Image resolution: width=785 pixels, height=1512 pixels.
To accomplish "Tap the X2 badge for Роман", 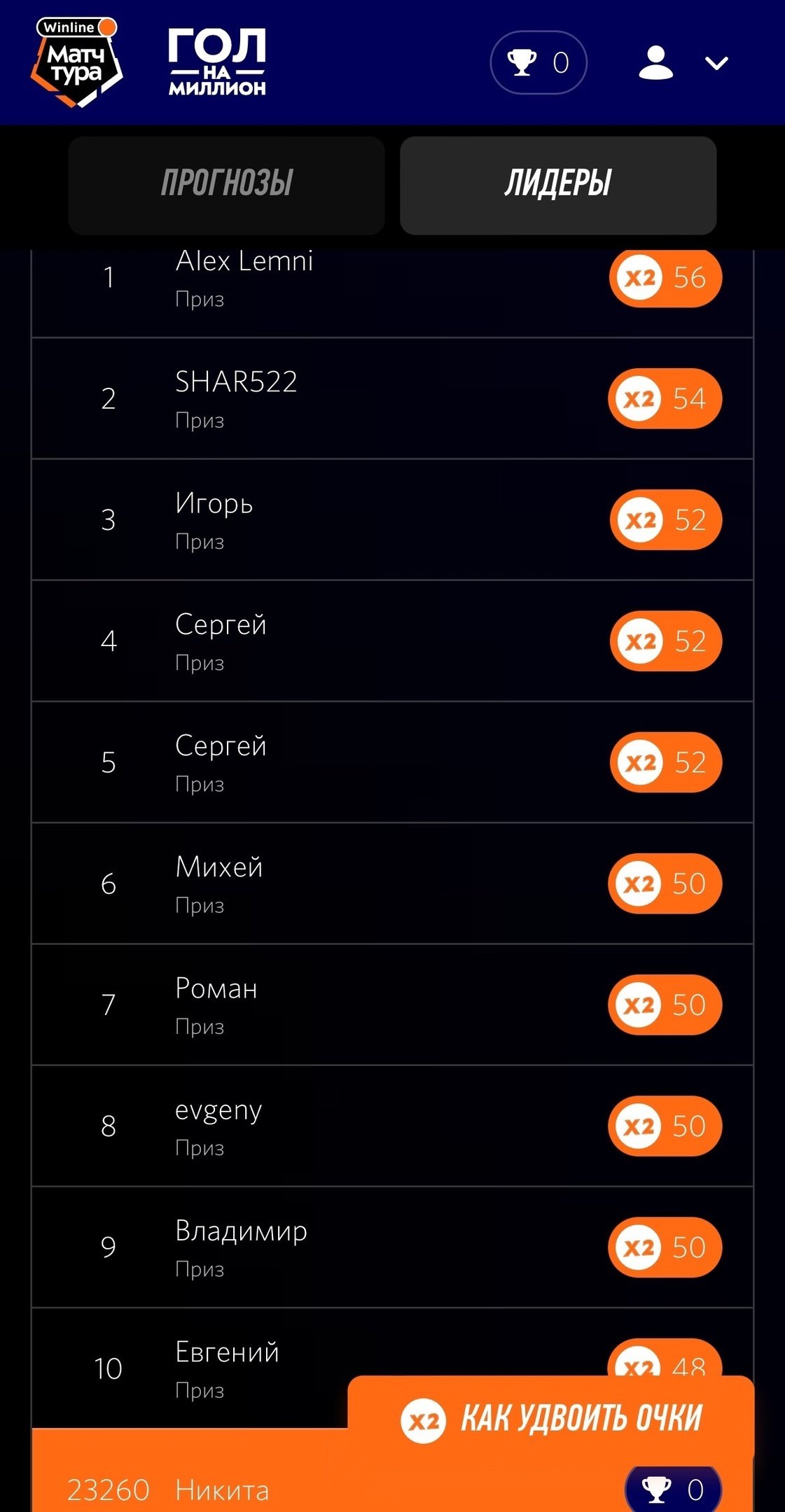I will tap(639, 1005).
